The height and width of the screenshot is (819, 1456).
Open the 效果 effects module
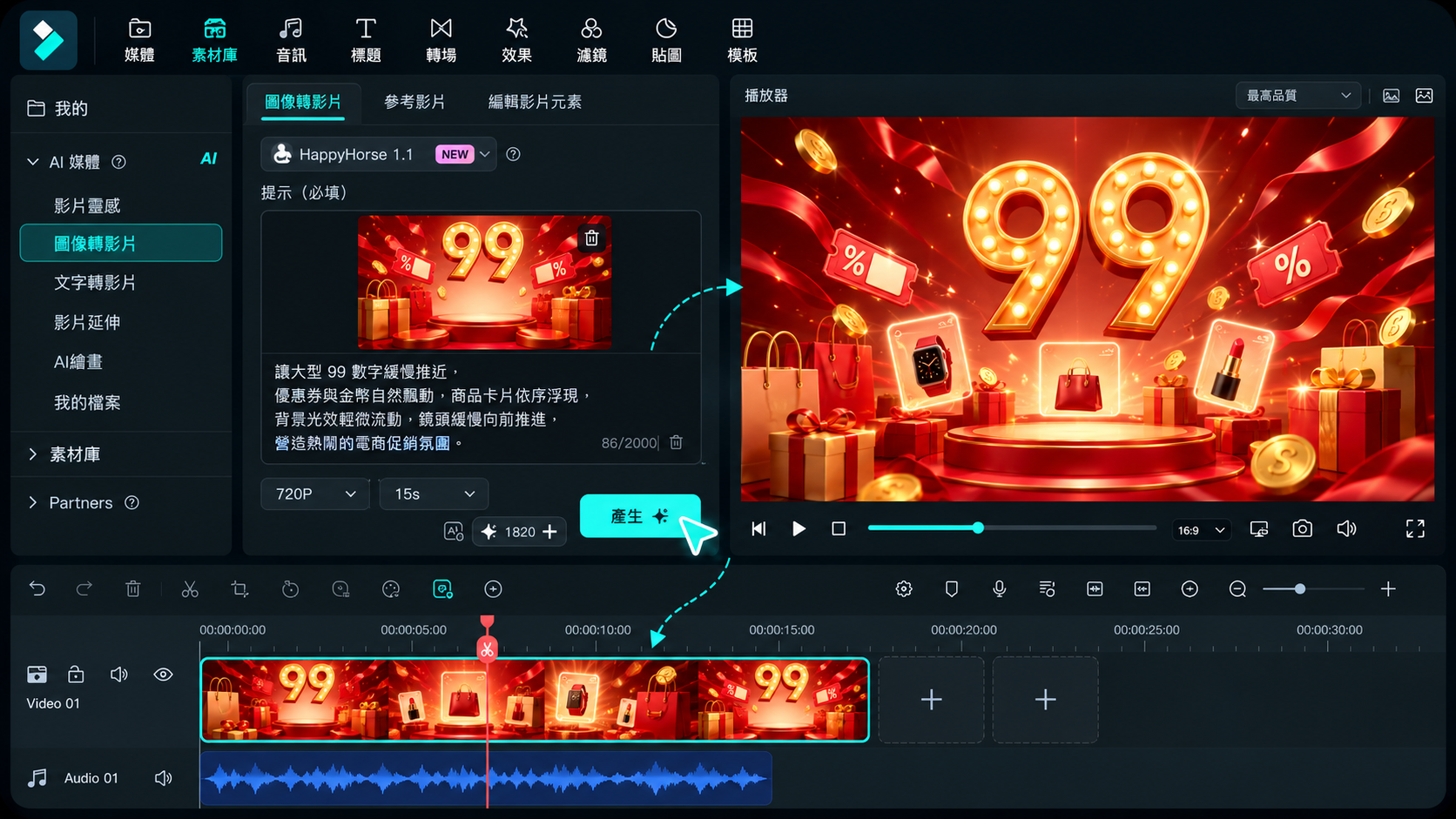click(516, 40)
